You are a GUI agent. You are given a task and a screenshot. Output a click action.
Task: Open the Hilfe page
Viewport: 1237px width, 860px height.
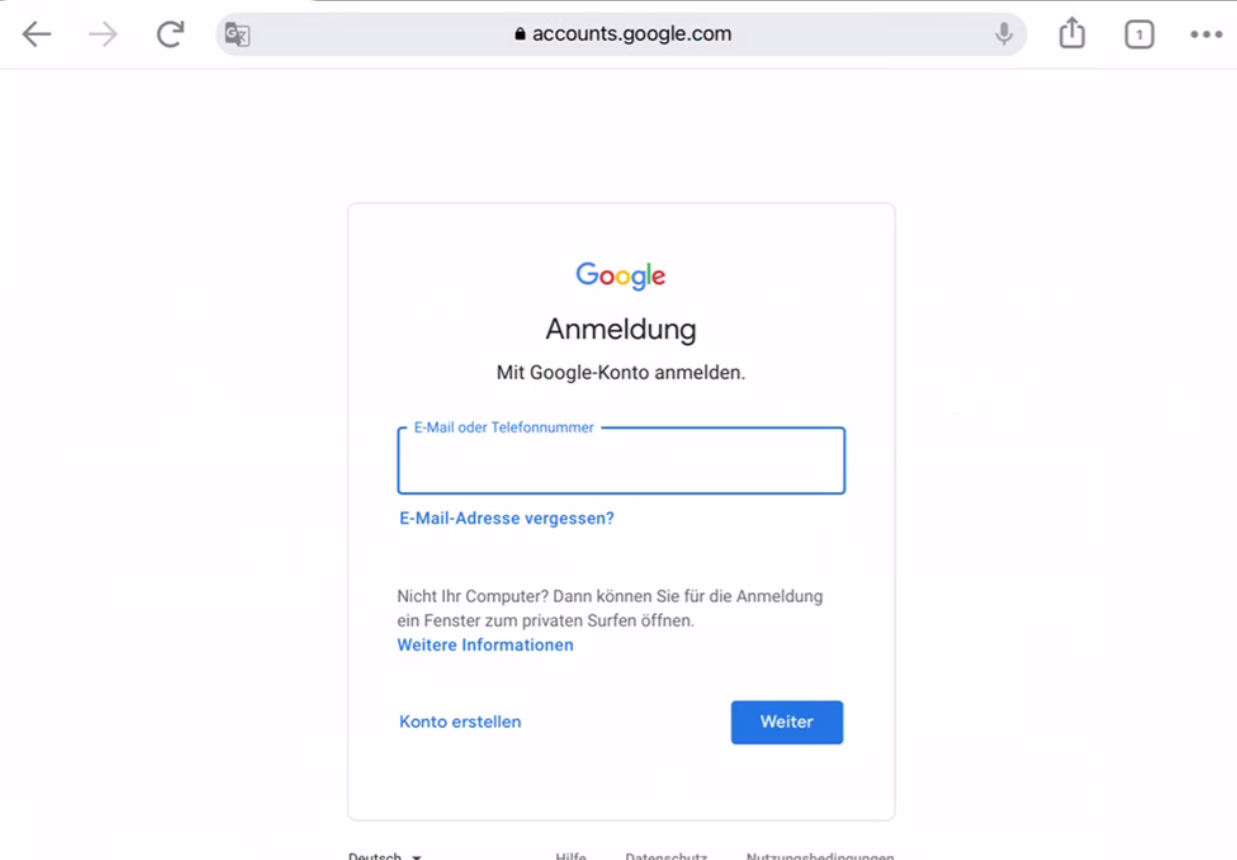tap(570, 856)
